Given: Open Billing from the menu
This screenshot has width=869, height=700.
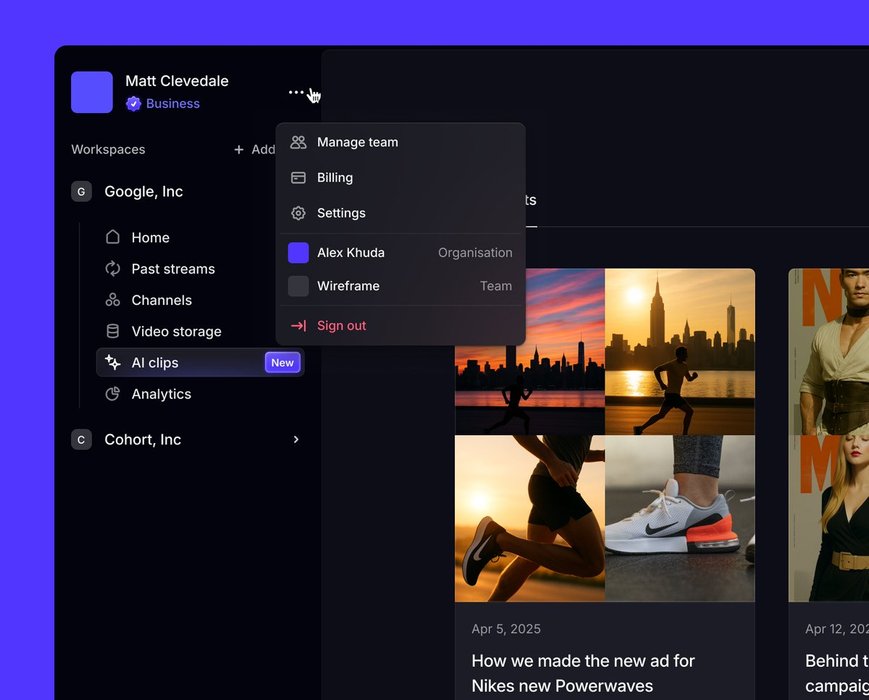Looking at the screenshot, I should click(x=400, y=178).
